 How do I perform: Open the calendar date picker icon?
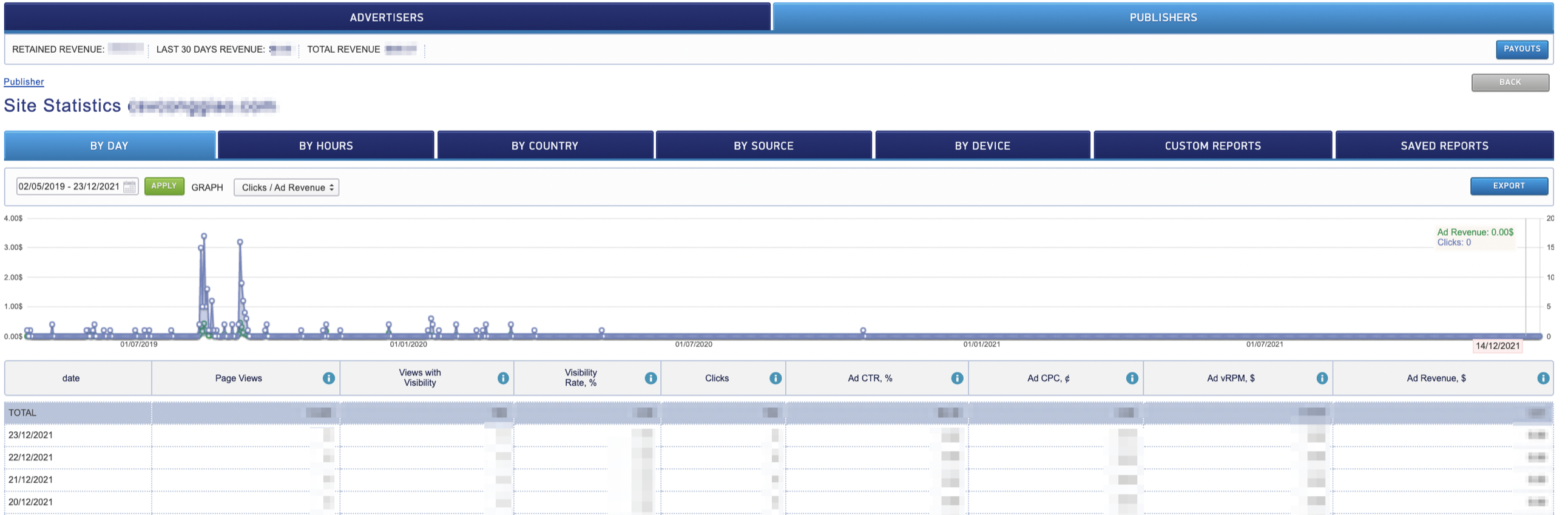point(130,187)
